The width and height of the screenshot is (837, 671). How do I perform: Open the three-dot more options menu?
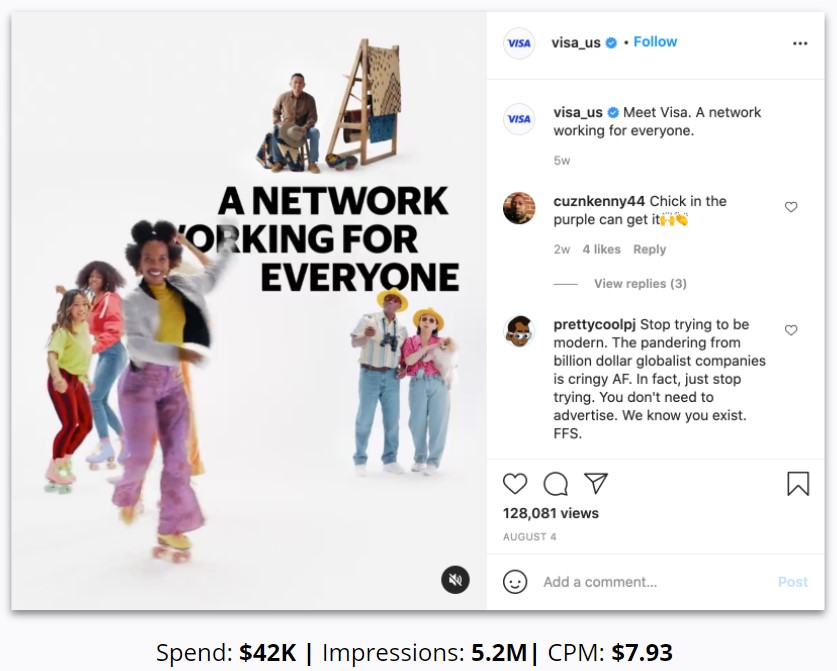(800, 43)
